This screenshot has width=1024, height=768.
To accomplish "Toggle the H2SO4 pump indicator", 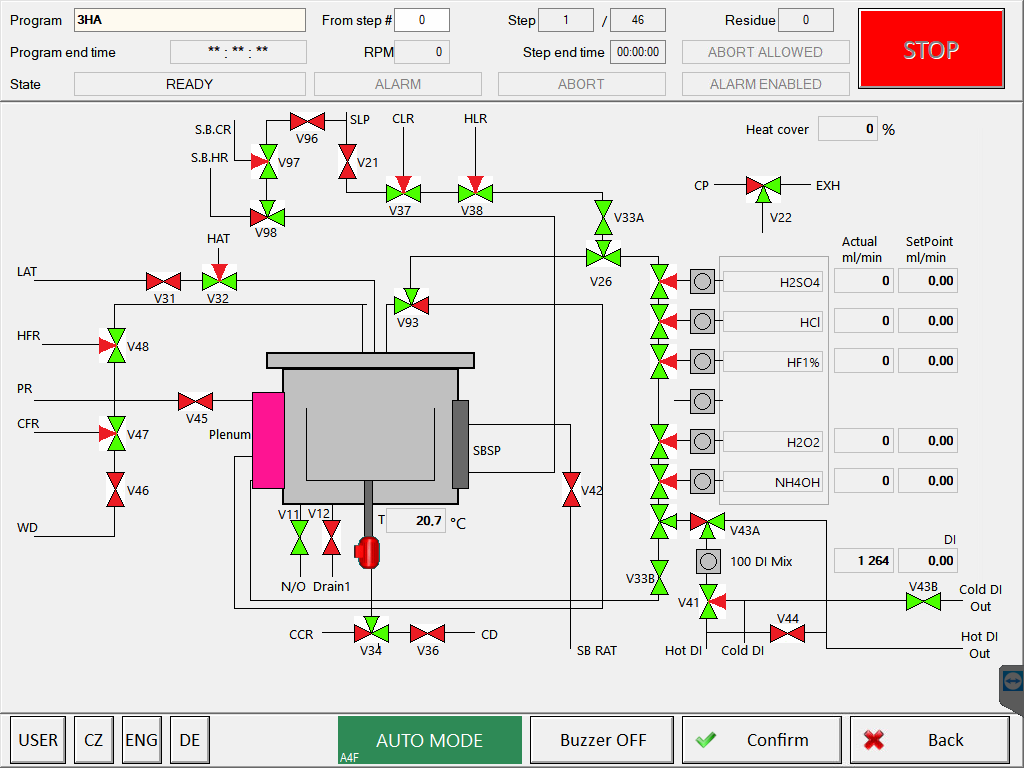I will [x=702, y=282].
